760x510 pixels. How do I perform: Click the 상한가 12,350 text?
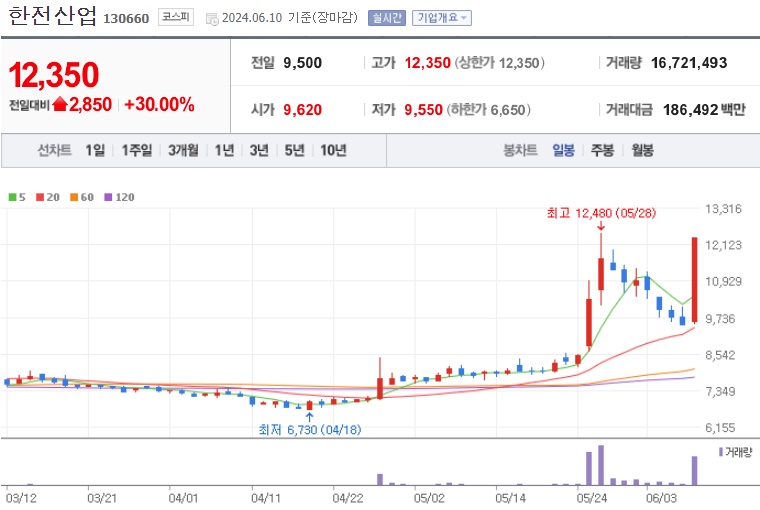point(499,63)
